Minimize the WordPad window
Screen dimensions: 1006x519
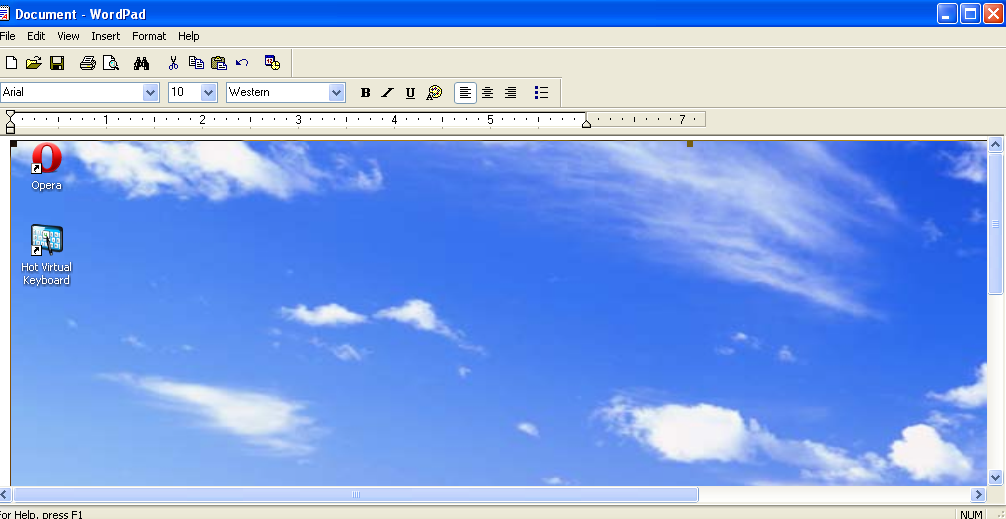947,13
